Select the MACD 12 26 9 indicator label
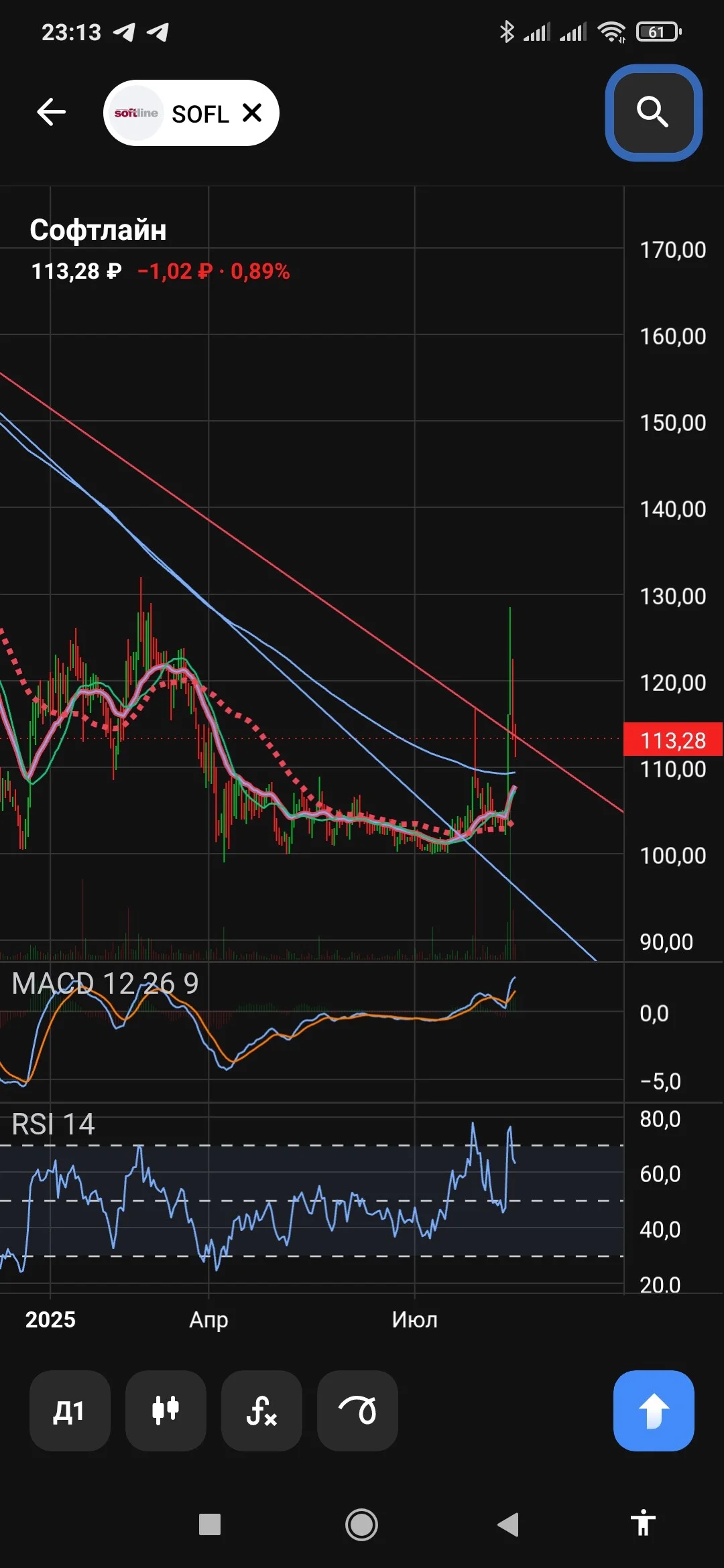The image size is (724, 1568). pos(105,984)
